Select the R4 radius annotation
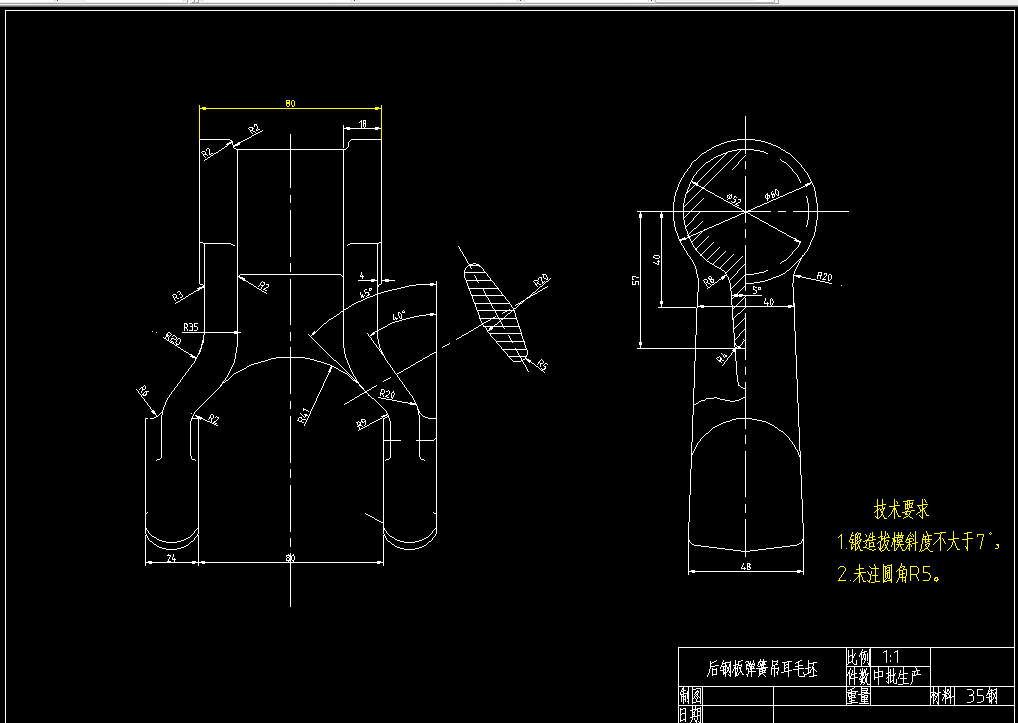The width and height of the screenshot is (1018, 723). click(723, 358)
